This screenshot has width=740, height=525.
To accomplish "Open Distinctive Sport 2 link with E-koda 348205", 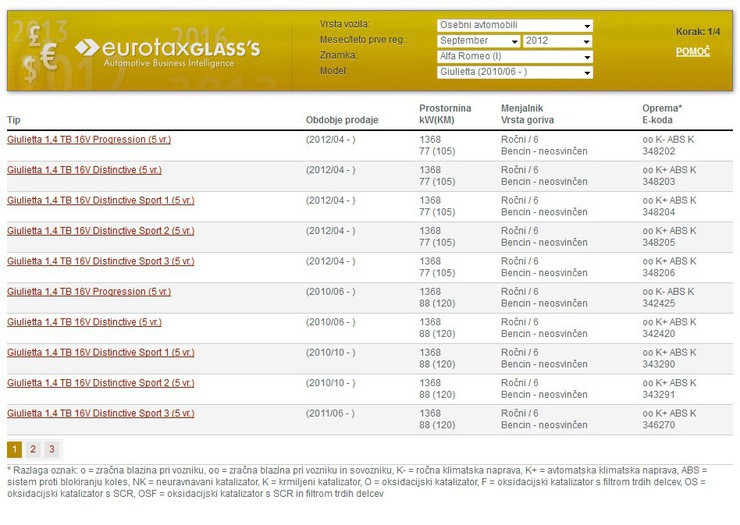I will 101,231.
